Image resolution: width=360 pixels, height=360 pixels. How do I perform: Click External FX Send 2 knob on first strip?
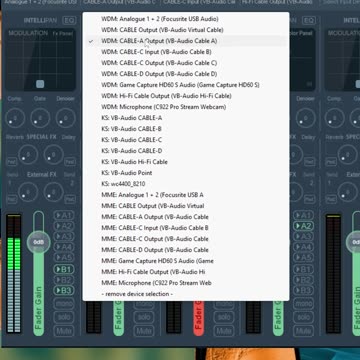click(x=53, y=192)
